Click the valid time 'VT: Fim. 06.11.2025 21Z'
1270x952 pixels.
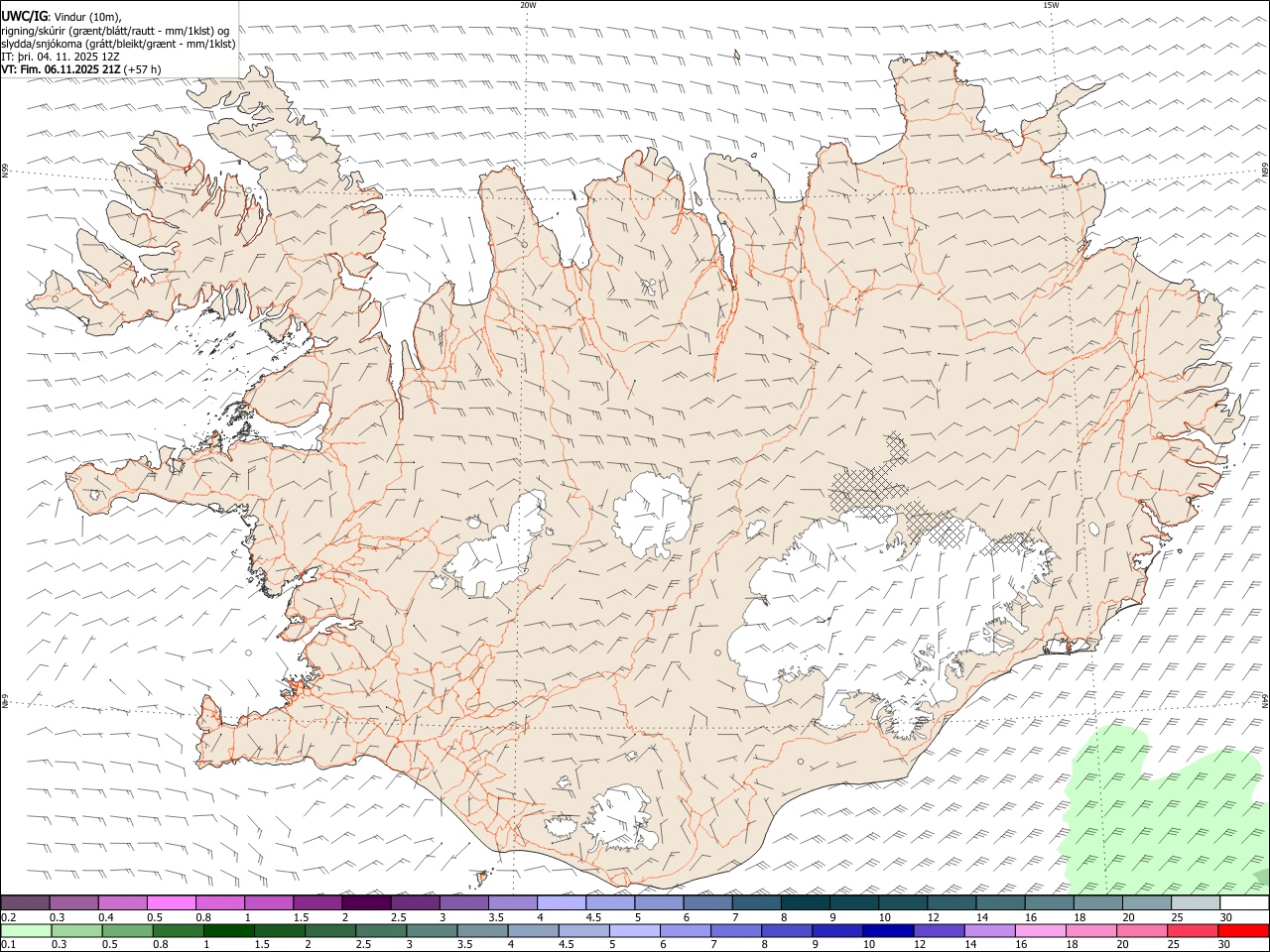[x=62, y=69]
